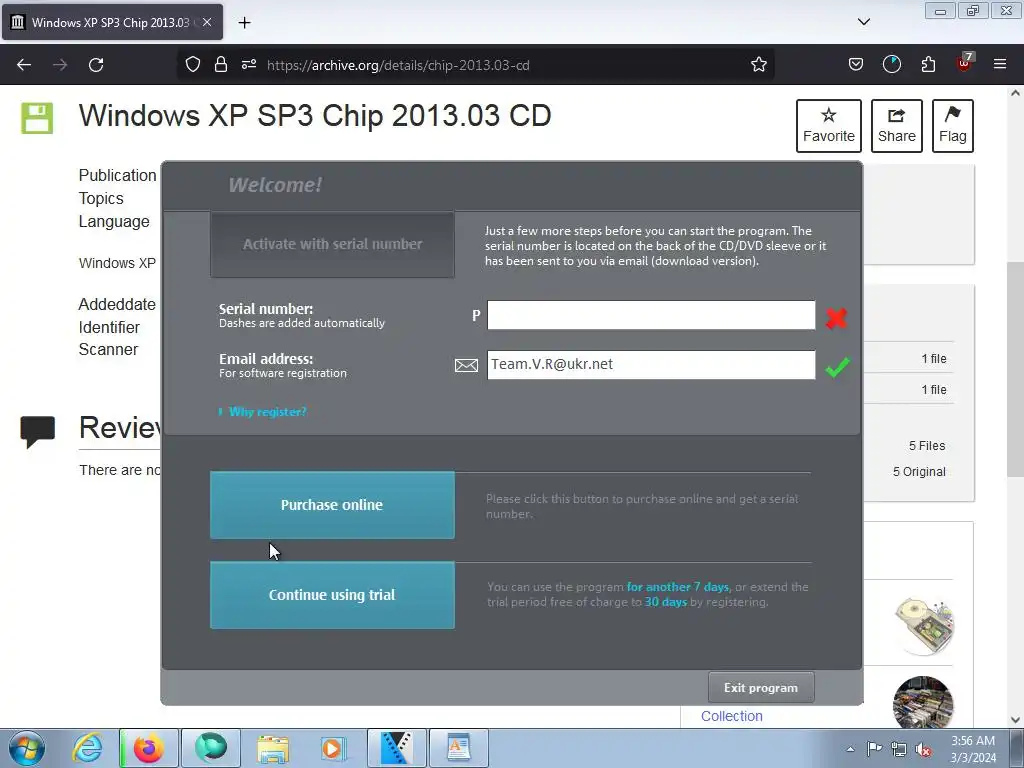This screenshot has width=1024, height=768.
Task: Click the Exit program button
Action: (761, 688)
